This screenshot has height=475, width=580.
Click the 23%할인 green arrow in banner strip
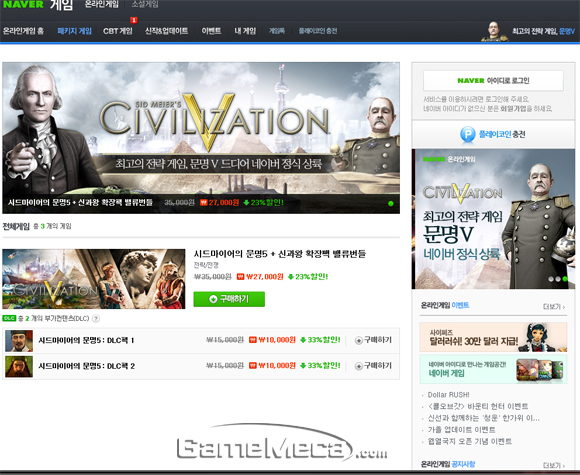[x=246, y=203]
